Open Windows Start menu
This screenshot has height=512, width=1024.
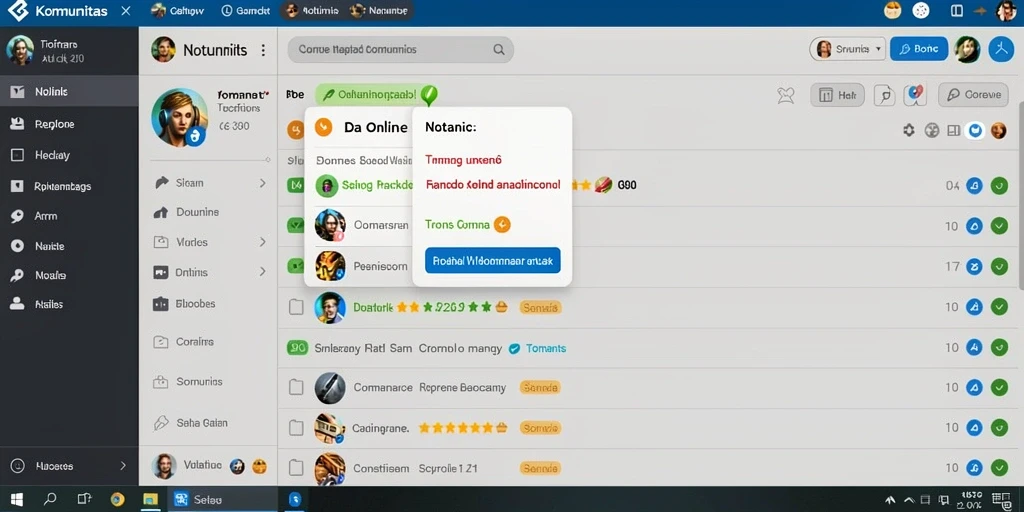pos(16,500)
